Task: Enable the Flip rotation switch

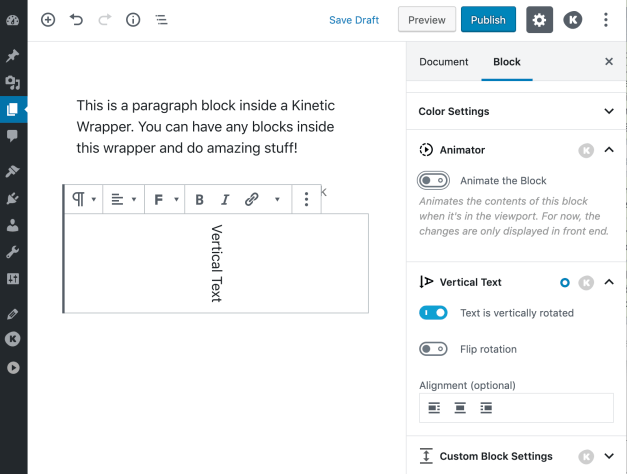Action: pos(433,349)
